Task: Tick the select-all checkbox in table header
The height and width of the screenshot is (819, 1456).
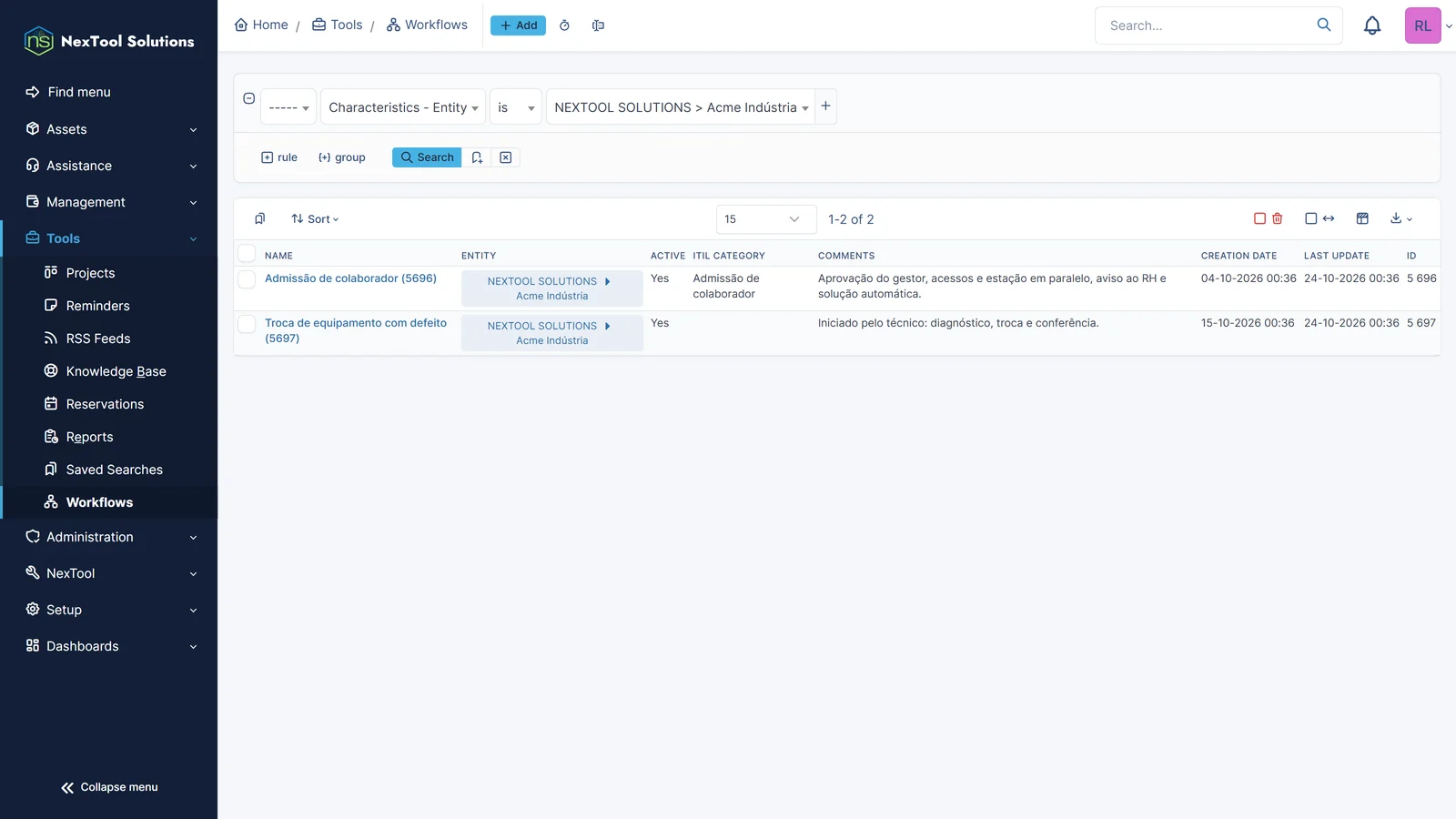Action: (x=247, y=253)
